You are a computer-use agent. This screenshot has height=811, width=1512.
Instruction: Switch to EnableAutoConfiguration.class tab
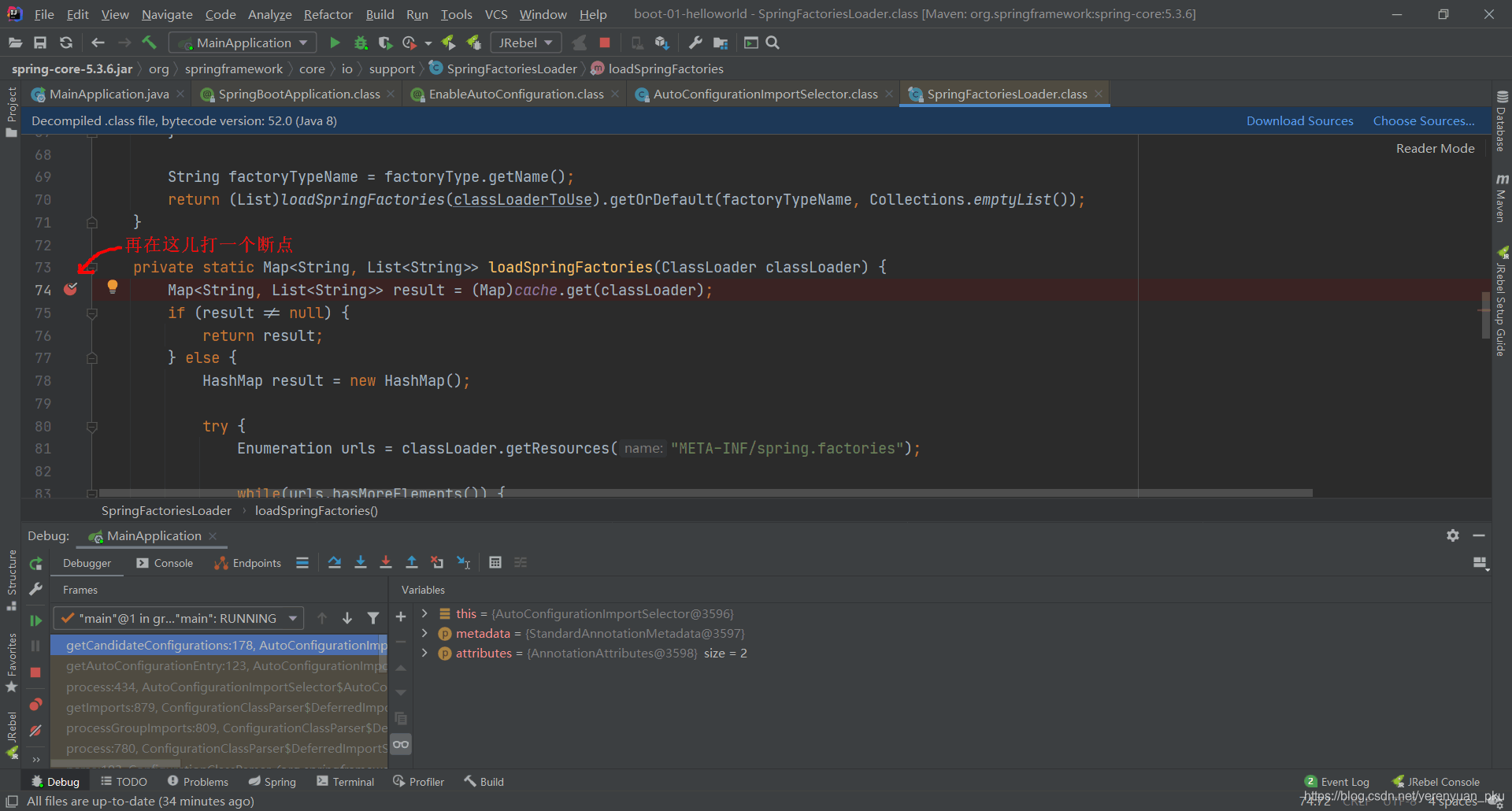pos(516,94)
